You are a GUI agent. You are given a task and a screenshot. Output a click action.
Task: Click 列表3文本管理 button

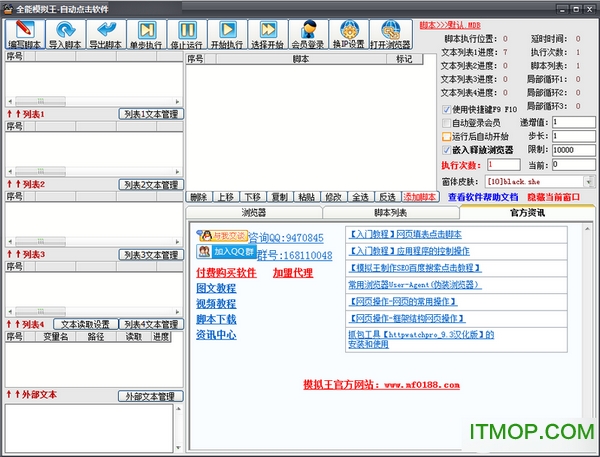pos(151,255)
